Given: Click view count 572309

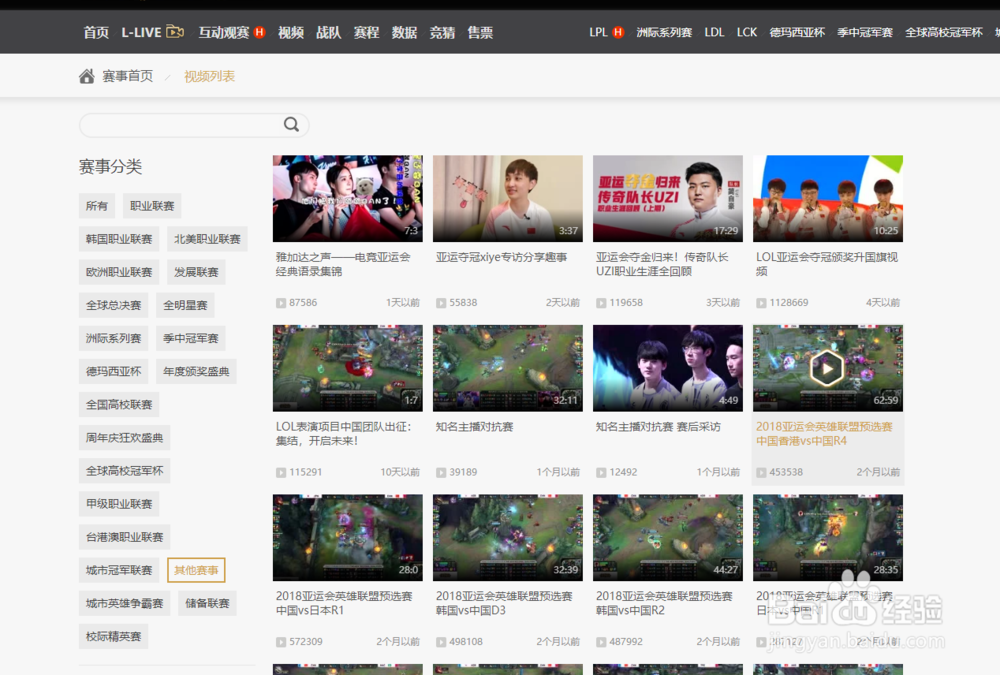Looking at the screenshot, I should pyautogui.click(x=305, y=641).
